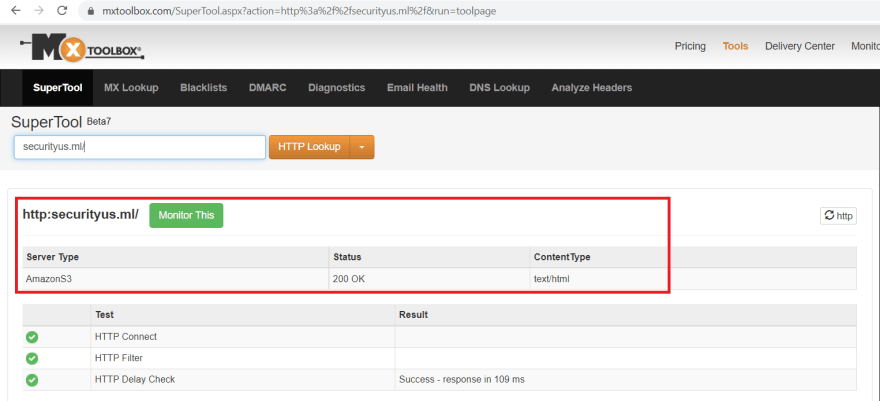Viewport: 880px width, 401px height.
Task: Select the HTTP Connect test row text
Action: [x=126, y=337]
